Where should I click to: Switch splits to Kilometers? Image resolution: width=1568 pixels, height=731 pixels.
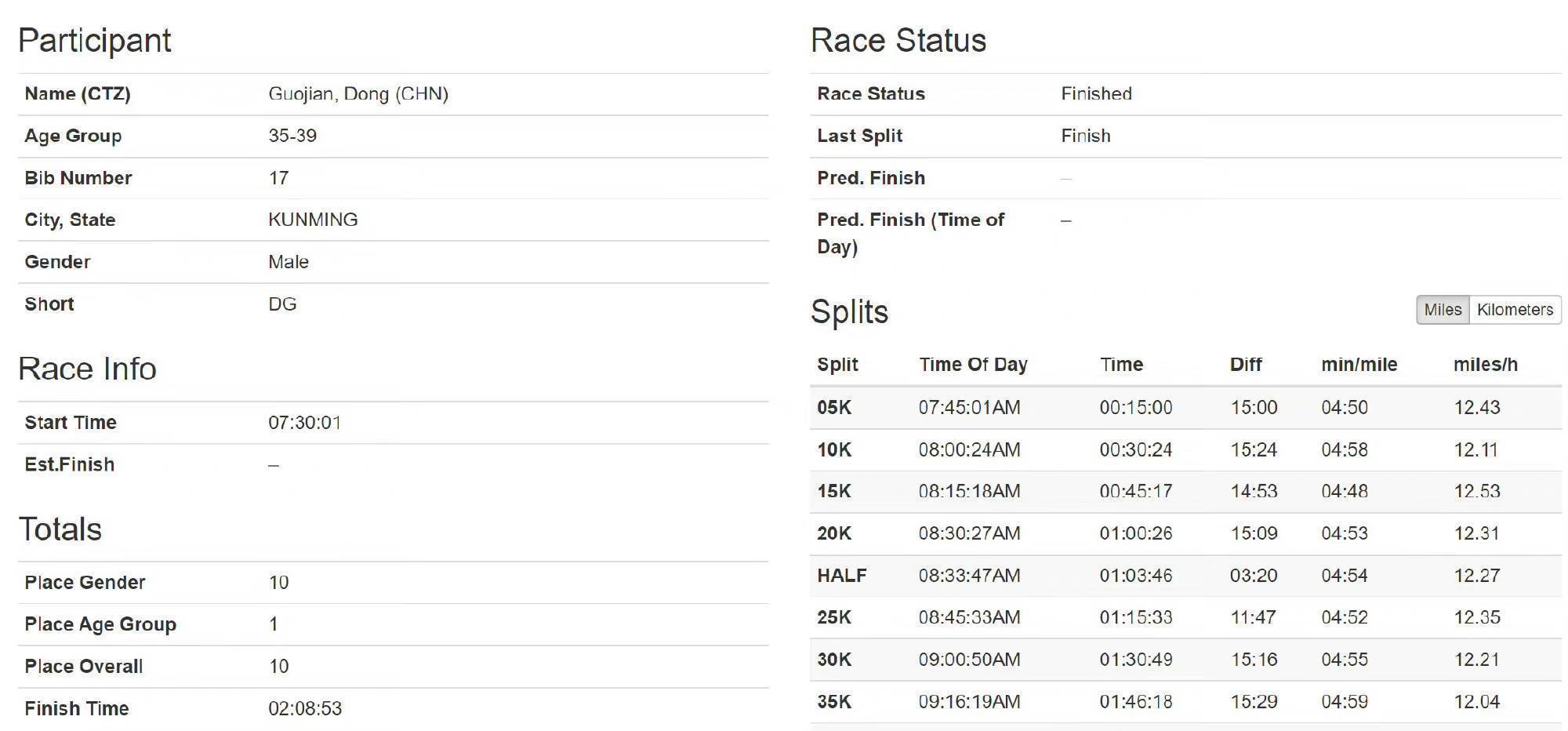tap(1514, 310)
